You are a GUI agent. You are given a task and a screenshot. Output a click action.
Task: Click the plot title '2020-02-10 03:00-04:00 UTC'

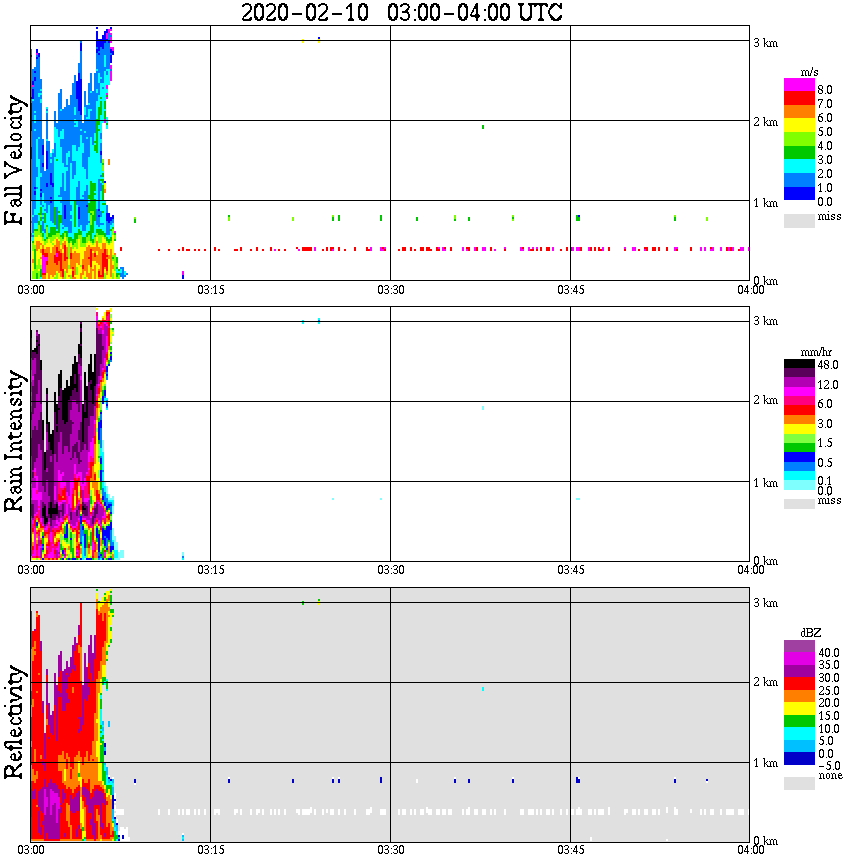[x=401, y=12]
